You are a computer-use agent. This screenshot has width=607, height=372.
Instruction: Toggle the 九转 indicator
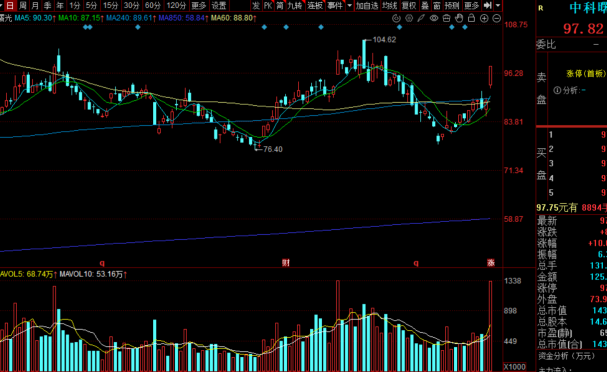point(295,5)
